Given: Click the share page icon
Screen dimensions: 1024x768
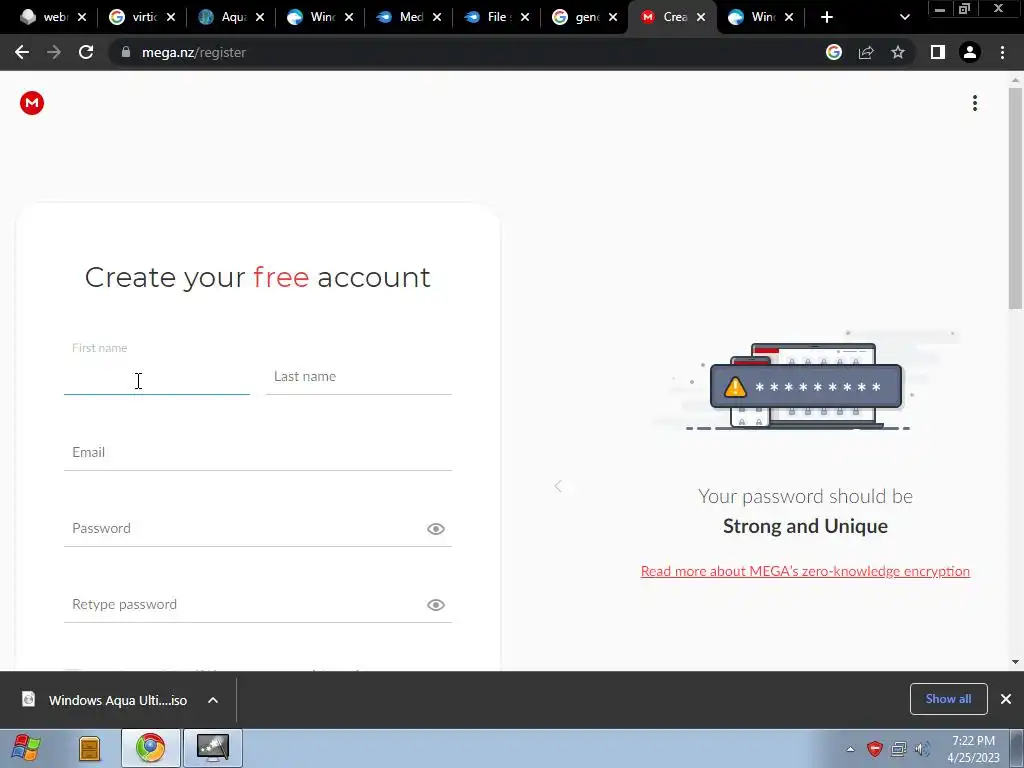Looking at the screenshot, I should click(x=866, y=52).
